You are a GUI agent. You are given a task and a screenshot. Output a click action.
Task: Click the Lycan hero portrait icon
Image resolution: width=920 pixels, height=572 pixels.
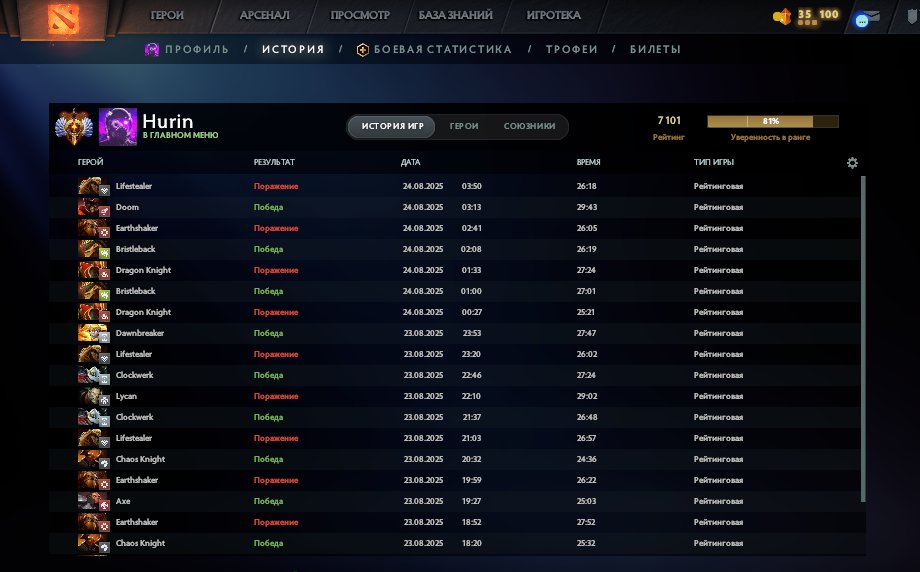point(90,396)
